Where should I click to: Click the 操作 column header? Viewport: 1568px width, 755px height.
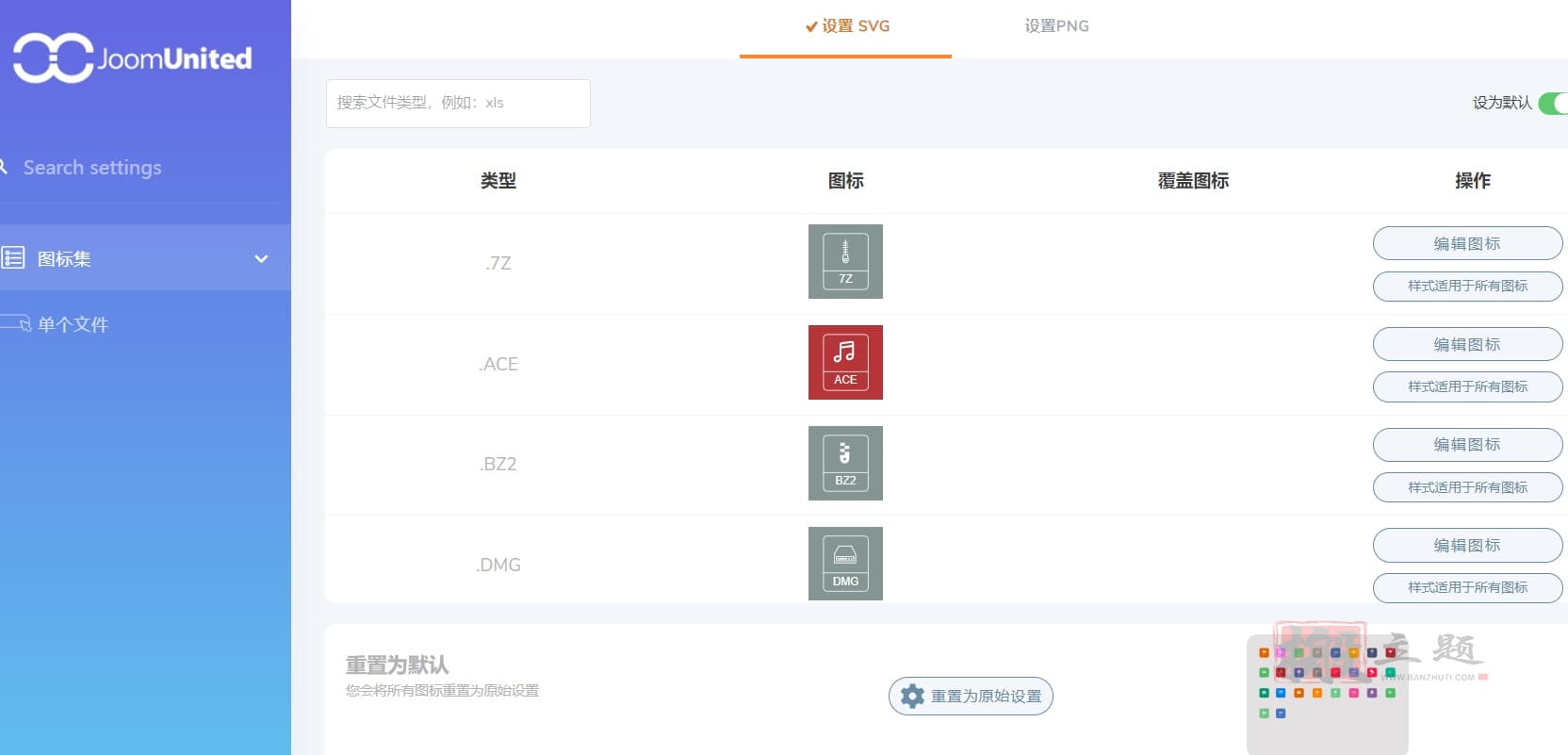click(1473, 181)
